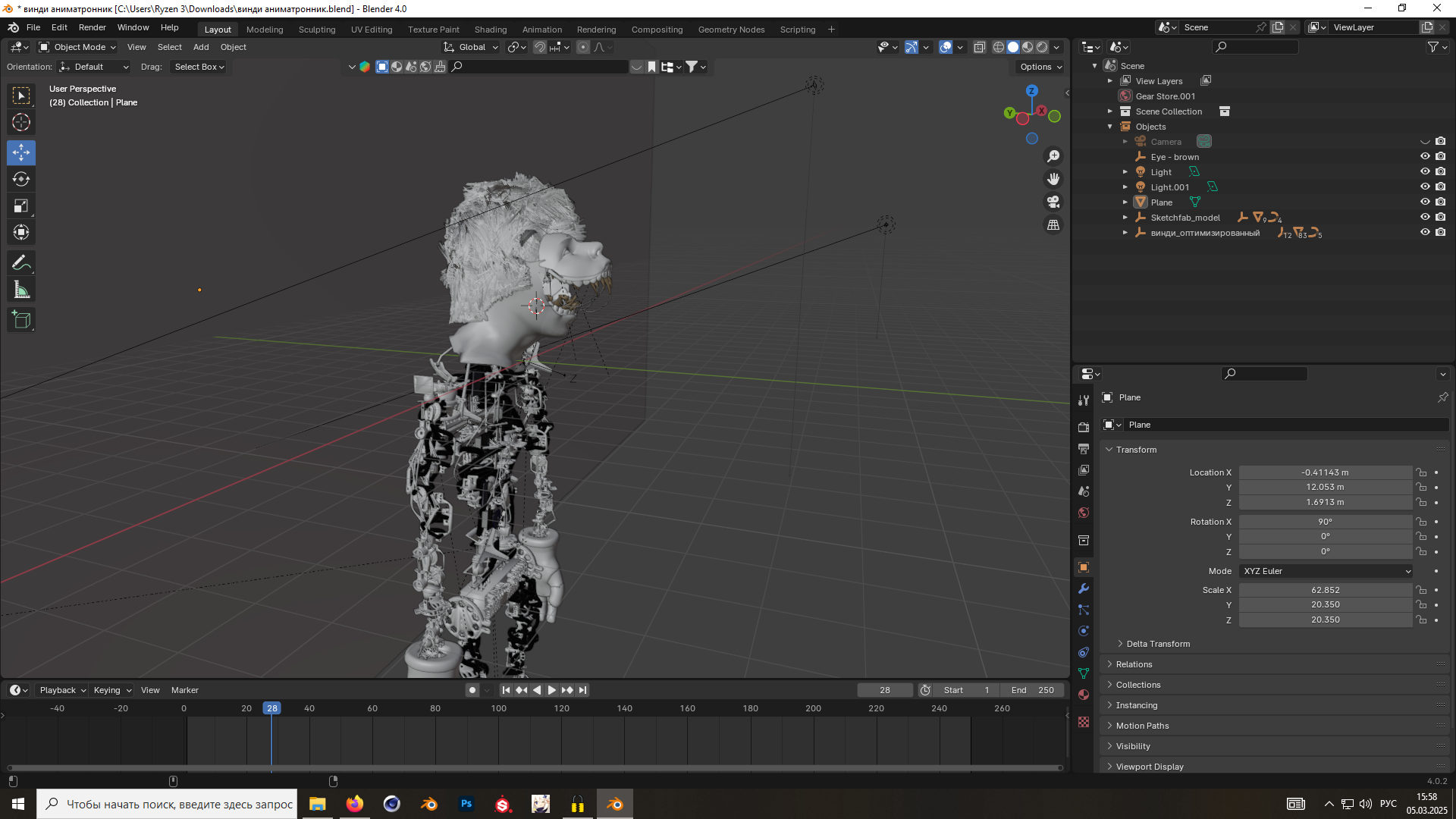Open the Material properties tab
Viewport: 1456px width, 819px height.
pos(1084,695)
